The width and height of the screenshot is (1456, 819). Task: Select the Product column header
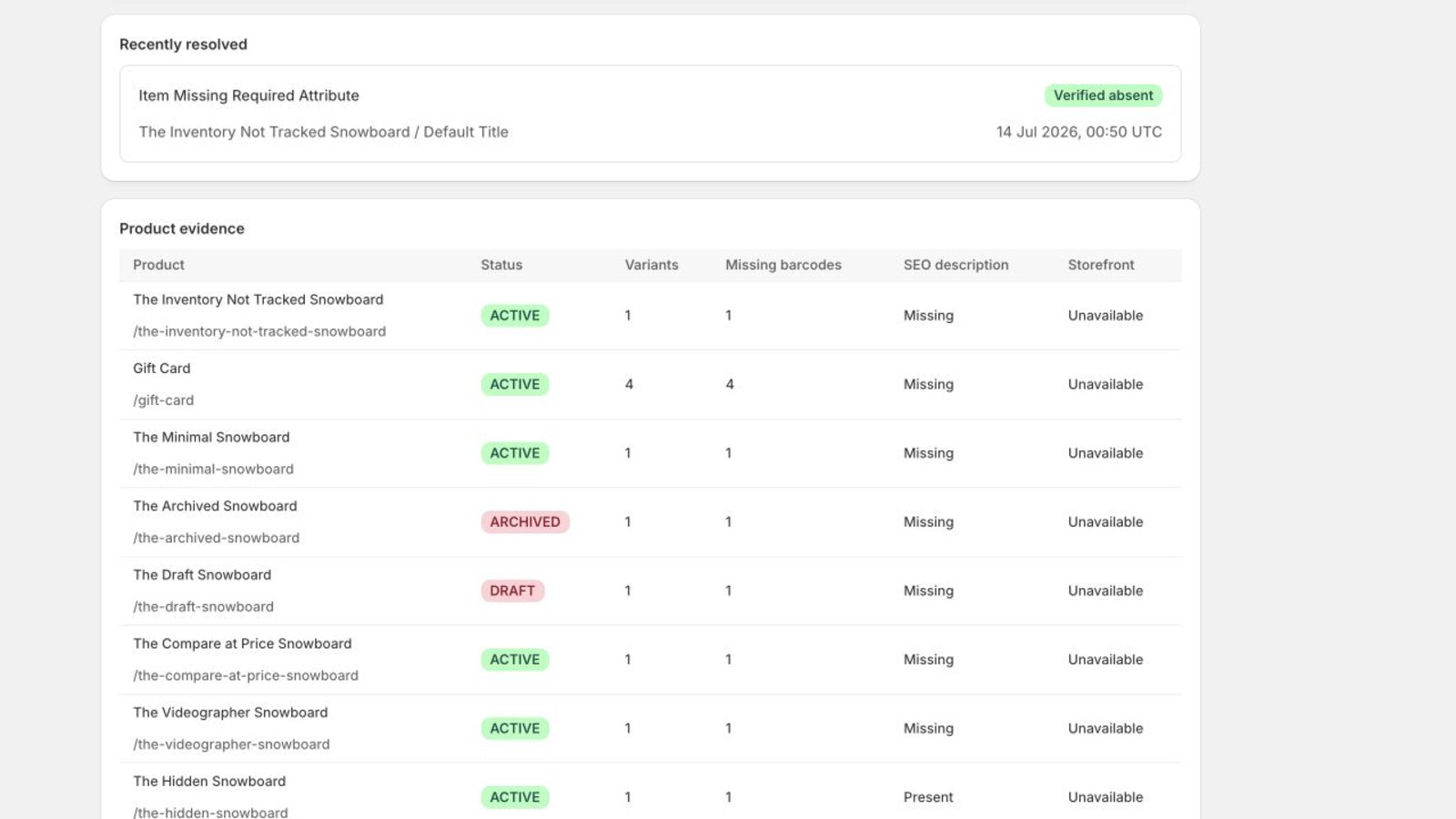coord(158,265)
